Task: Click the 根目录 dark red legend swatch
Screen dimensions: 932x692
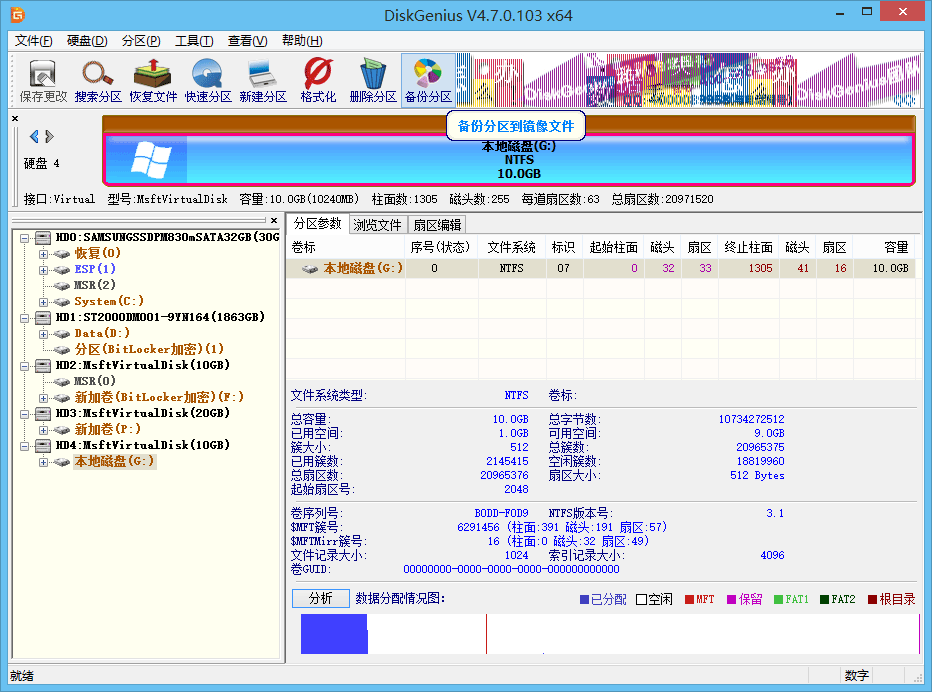Action: coord(872,600)
